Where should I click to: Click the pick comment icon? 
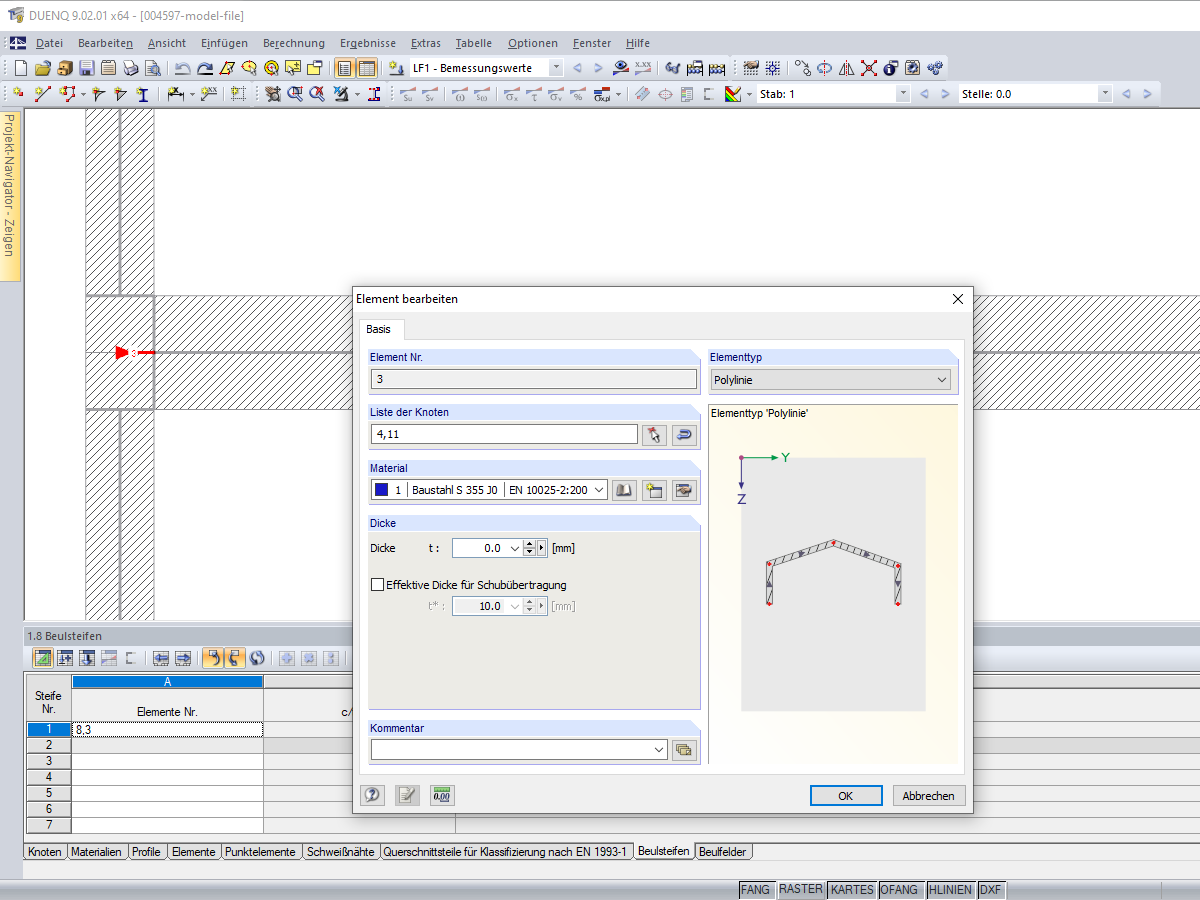(684, 750)
